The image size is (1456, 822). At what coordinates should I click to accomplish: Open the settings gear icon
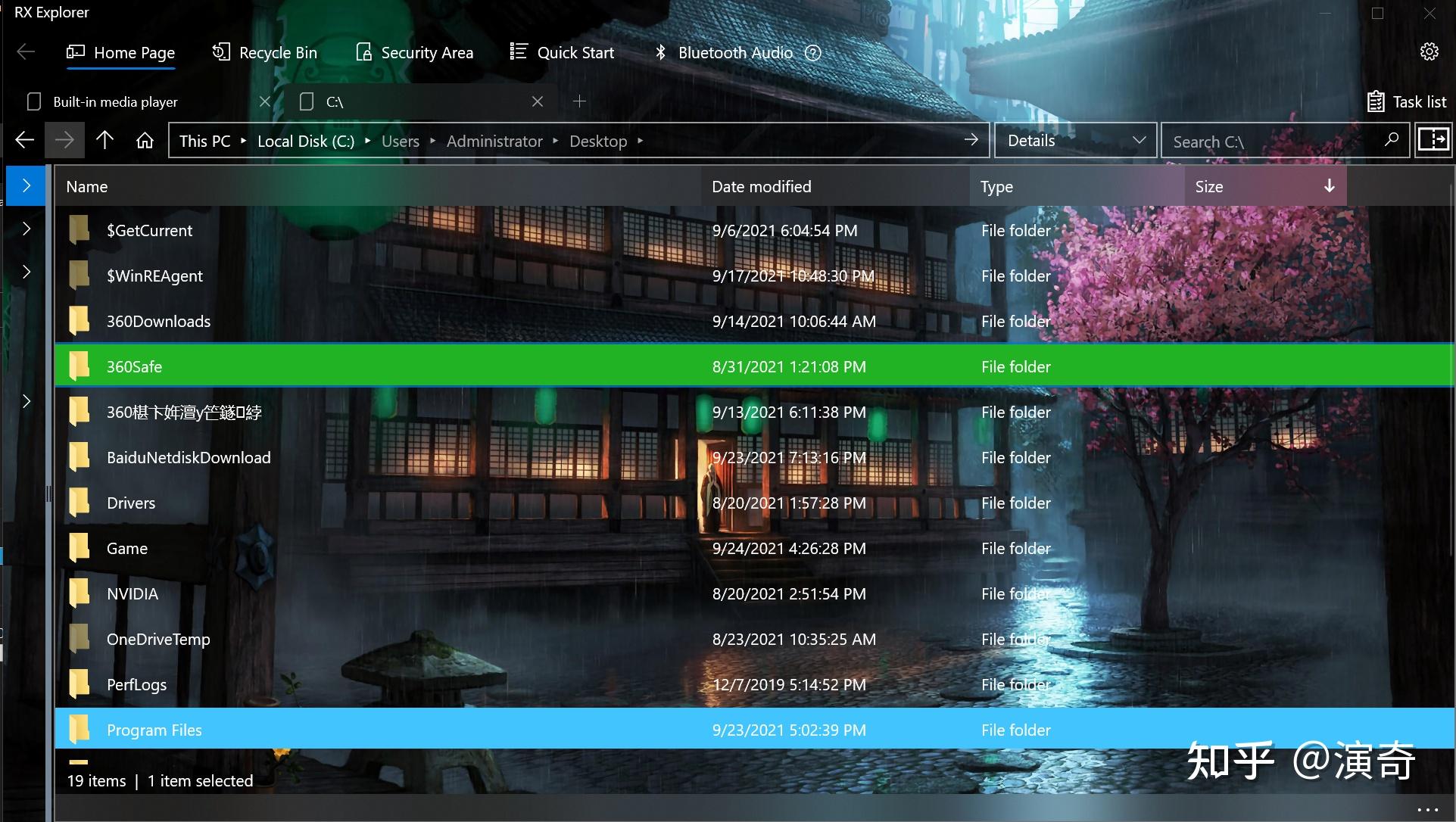point(1429,51)
